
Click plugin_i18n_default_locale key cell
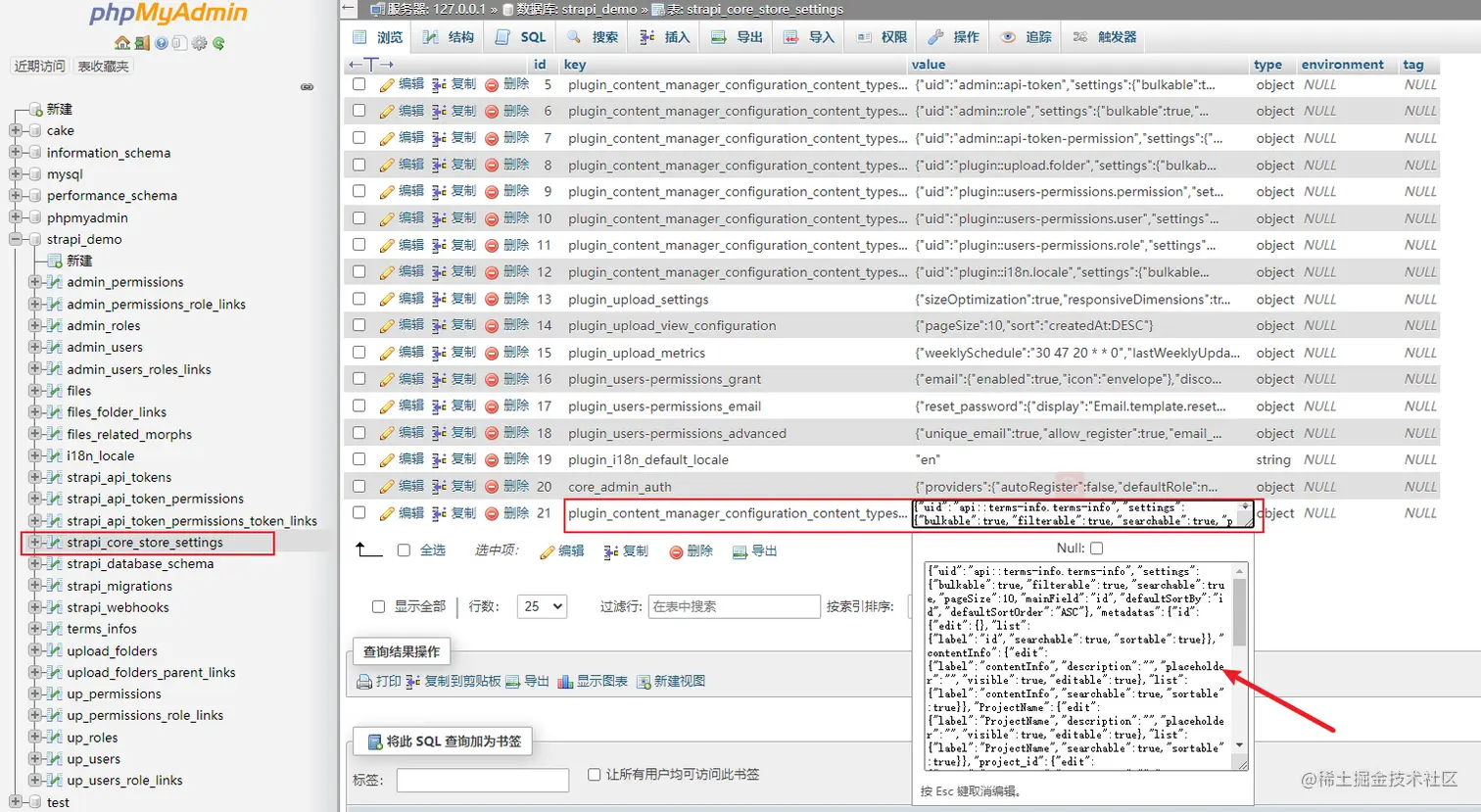click(648, 460)
